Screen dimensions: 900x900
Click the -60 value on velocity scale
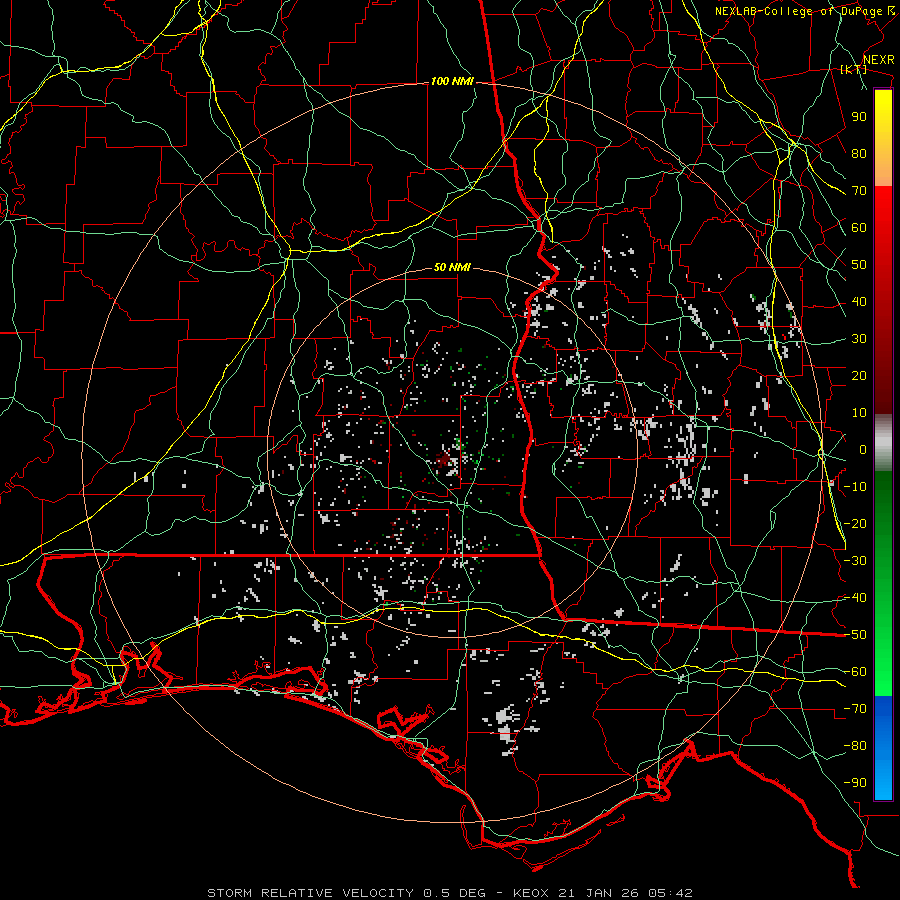click(x=855, y=672)
